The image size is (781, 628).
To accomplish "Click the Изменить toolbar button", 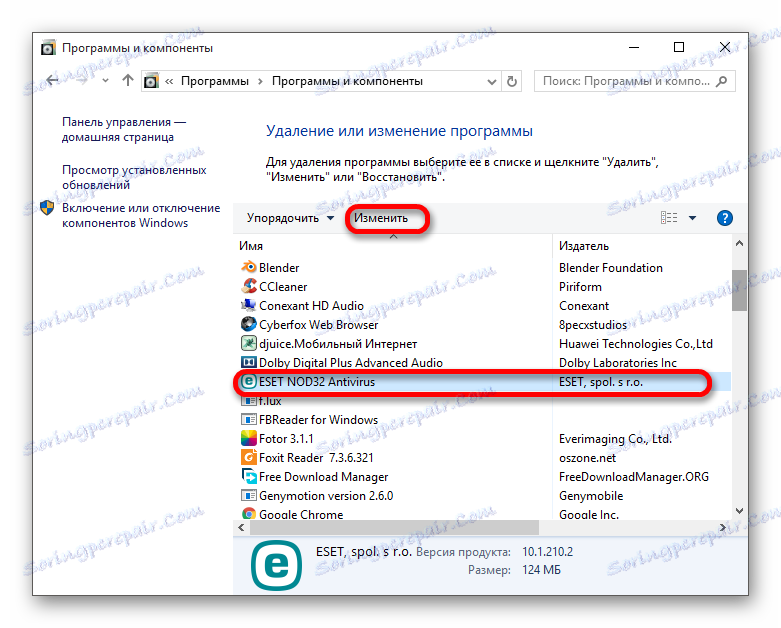I will (381, 218).
